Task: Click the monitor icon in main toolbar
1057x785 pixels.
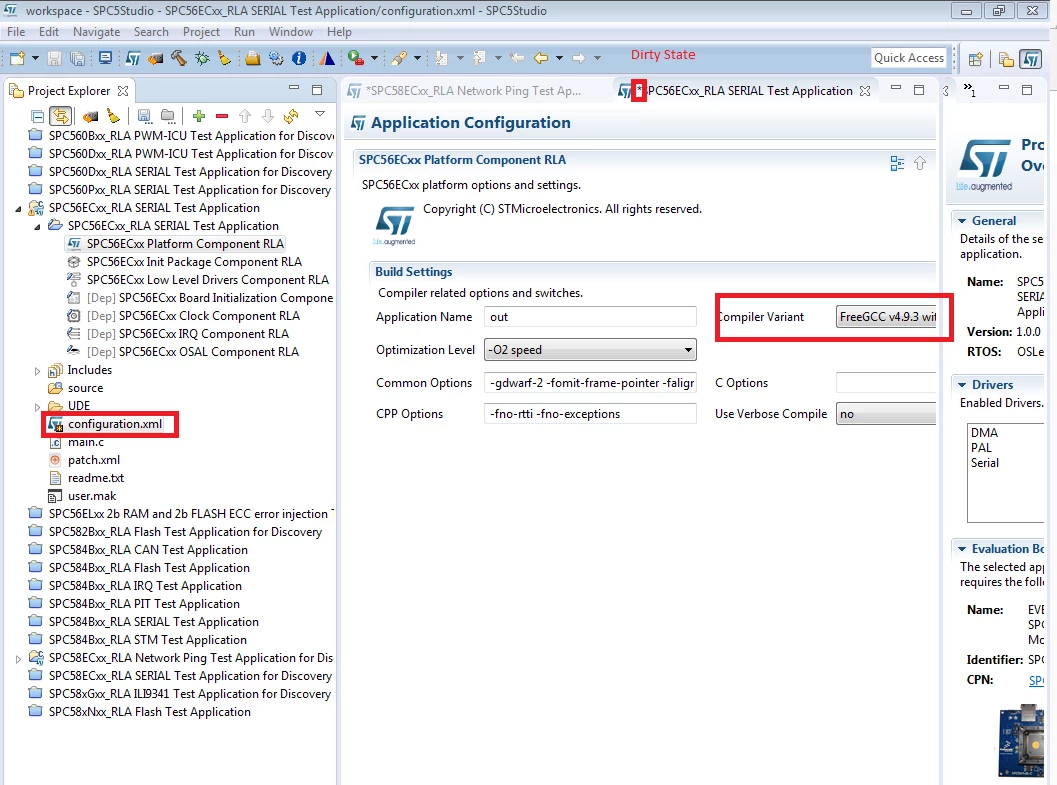Action: 105,58
